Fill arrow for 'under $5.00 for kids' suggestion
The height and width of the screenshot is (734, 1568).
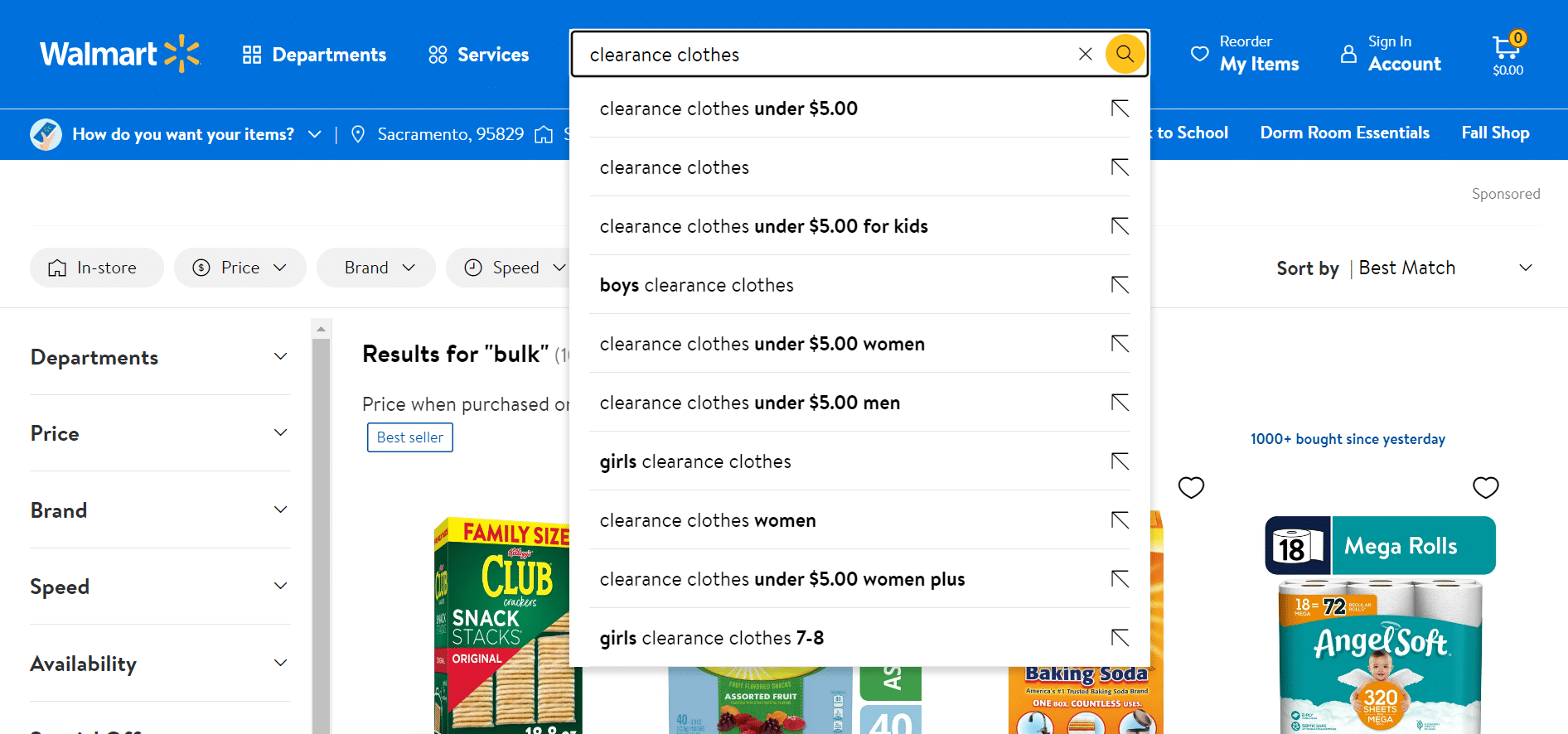point(1120,226)
